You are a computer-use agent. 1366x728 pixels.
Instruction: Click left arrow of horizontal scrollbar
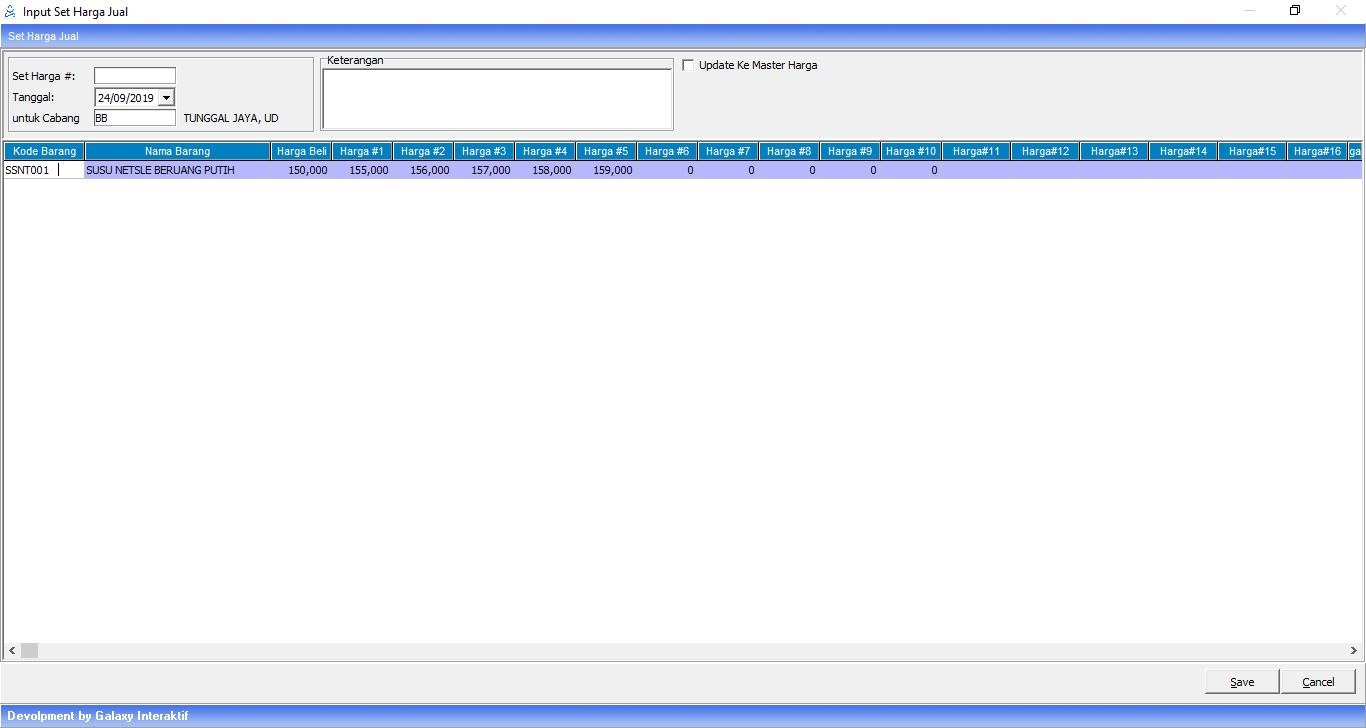tap(12, 651)
